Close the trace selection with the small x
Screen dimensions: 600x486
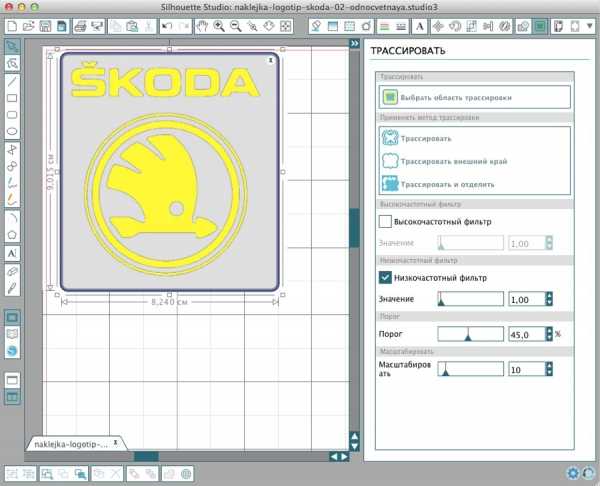[x=270, y=60]
